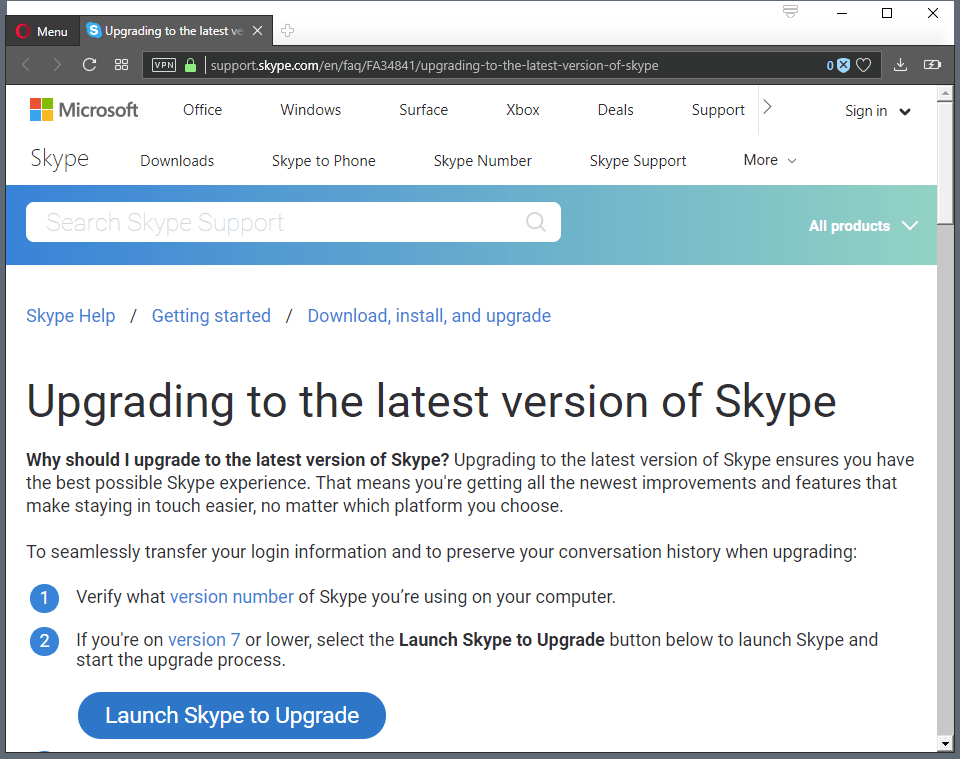The image size is (960, 759).
Task: Open Skype Number page
Action: [482, 161]
